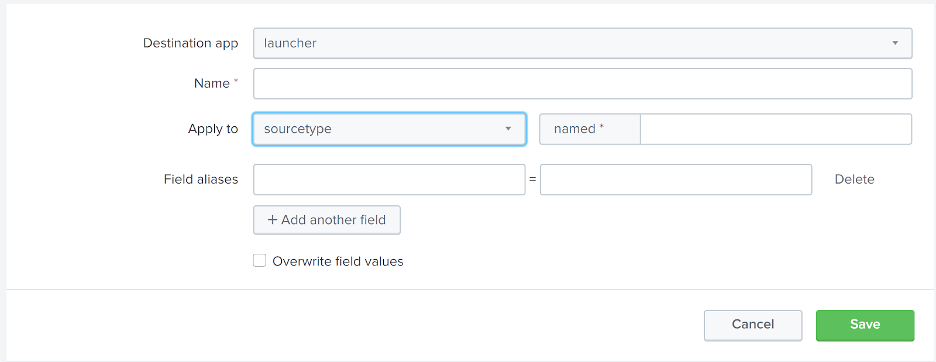This screenshot has height=362, width=936.
Task: Open the Destination app dropdown showing launcher
Action: (583, 43)
